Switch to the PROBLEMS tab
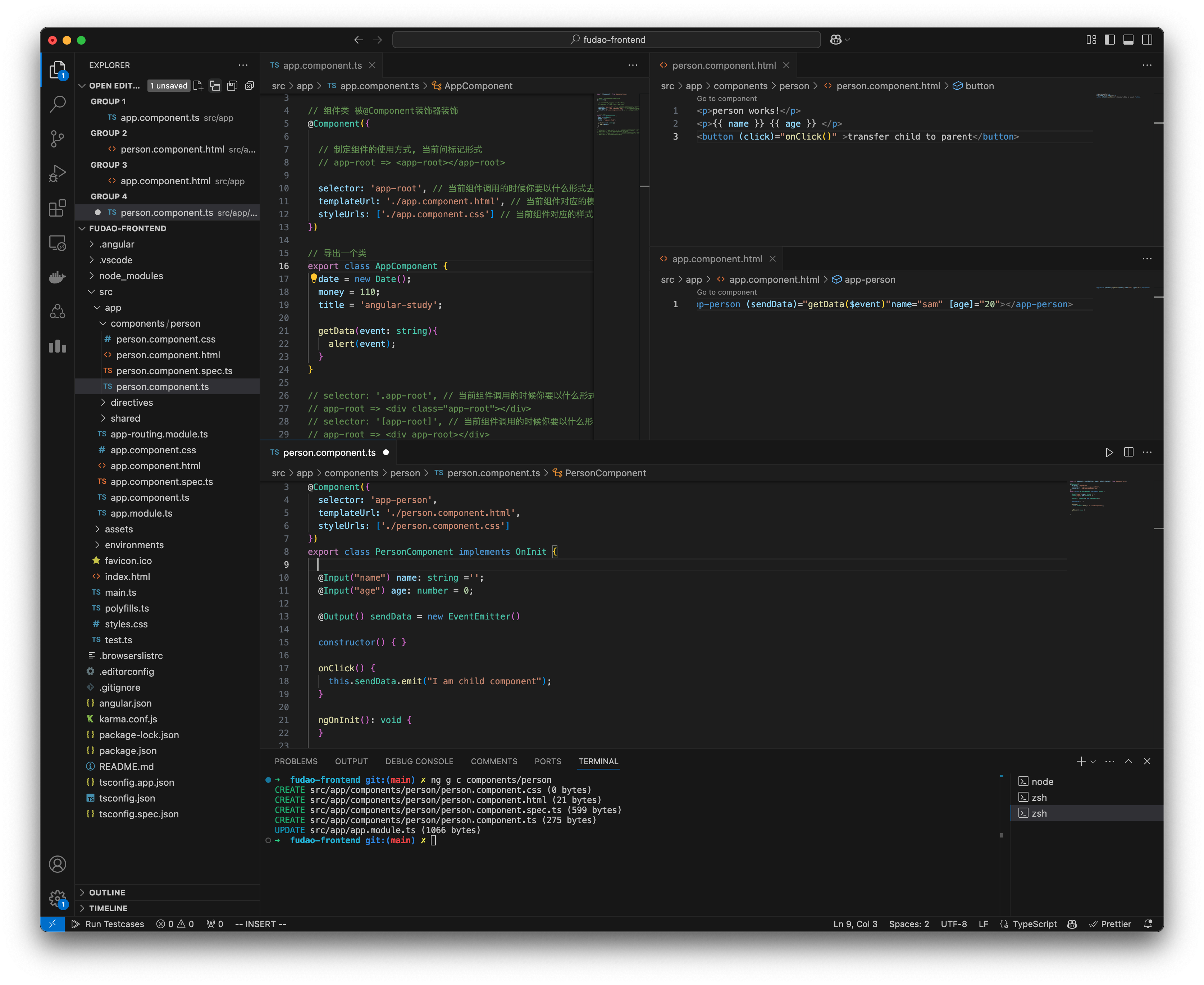 pyautogui.click(x=296, y=761)
